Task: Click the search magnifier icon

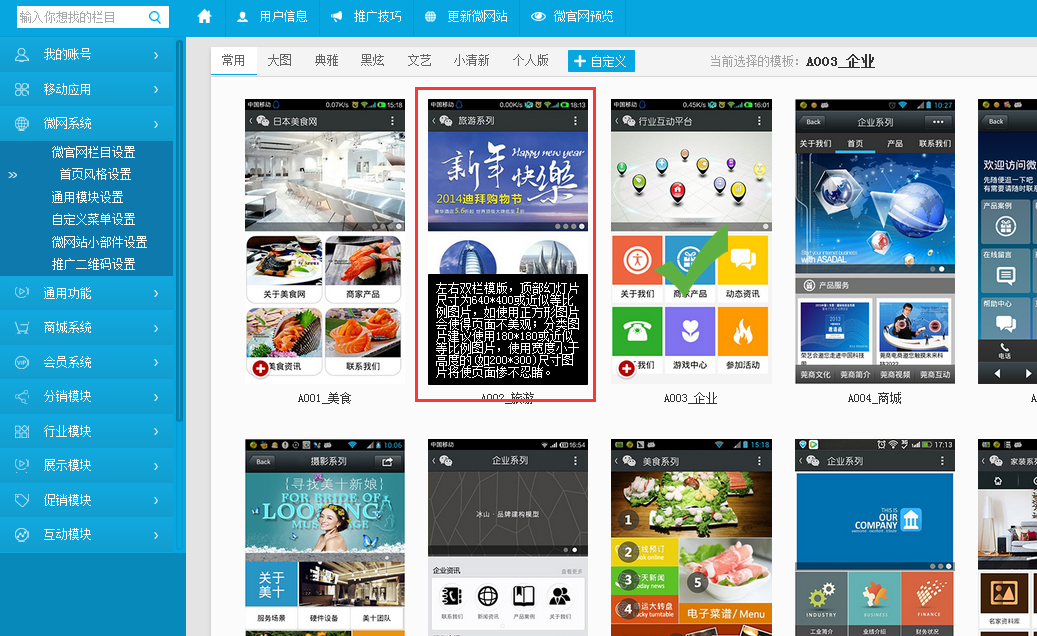Action: pyautogui.click(x=155, y=17)
